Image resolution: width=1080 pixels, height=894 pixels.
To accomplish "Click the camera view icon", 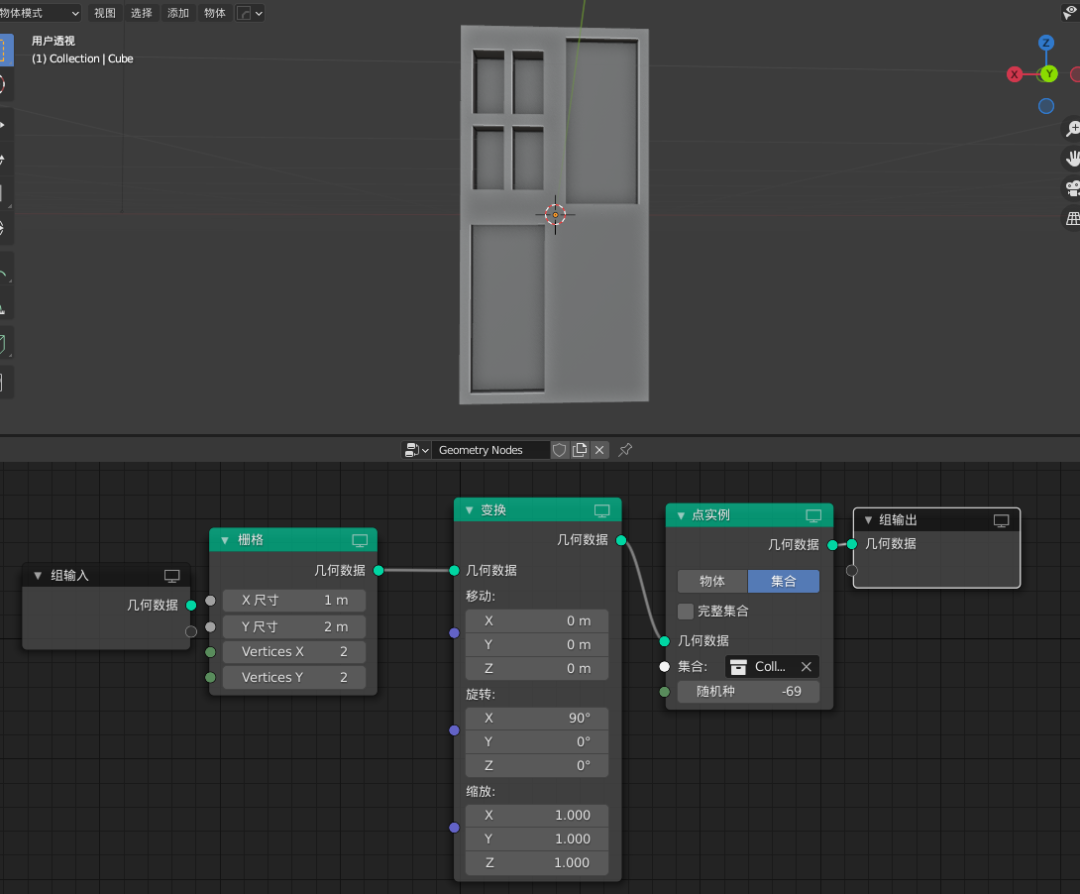I will tap(1071, 188).
